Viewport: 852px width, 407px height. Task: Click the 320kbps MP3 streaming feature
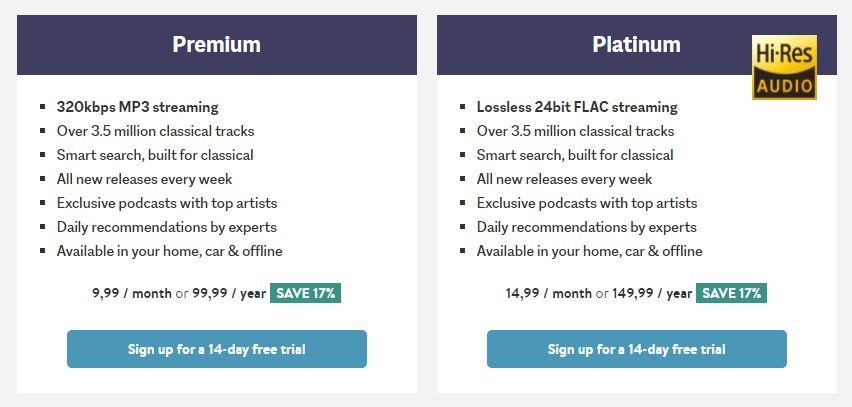point(137,107)
